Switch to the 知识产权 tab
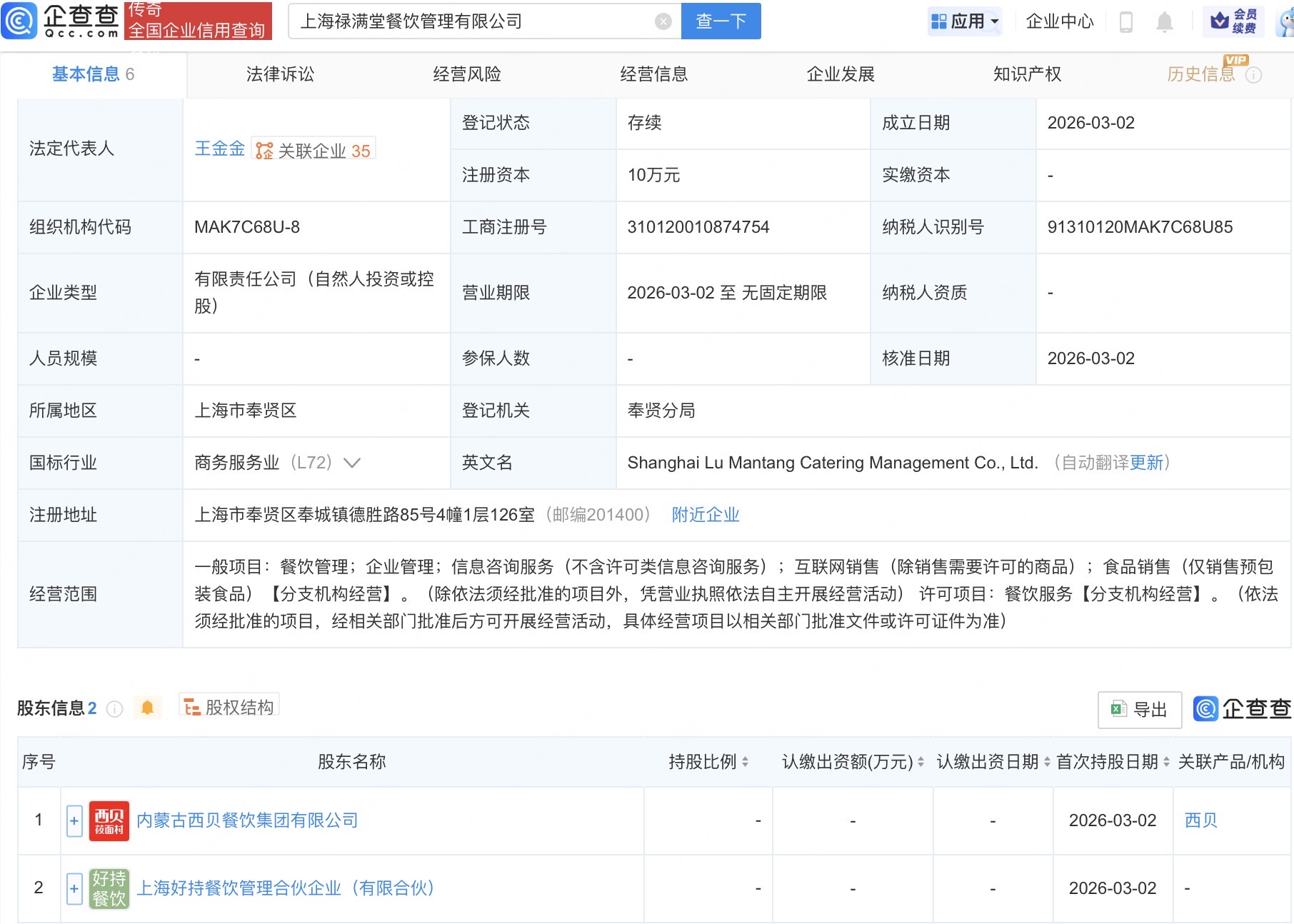Screen dimensions: 1294x924 [x=1026, y=74]
